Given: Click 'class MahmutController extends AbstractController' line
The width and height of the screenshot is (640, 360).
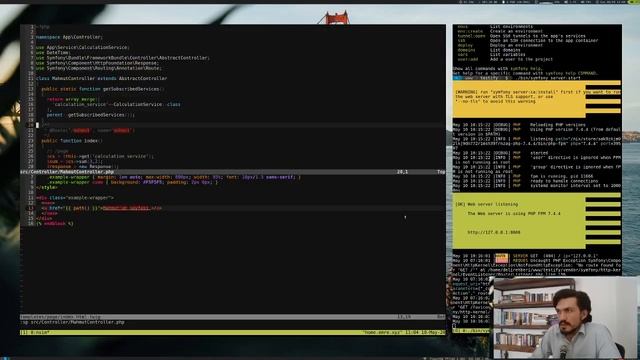Looking at the screenshot, I should pos(101,78).
